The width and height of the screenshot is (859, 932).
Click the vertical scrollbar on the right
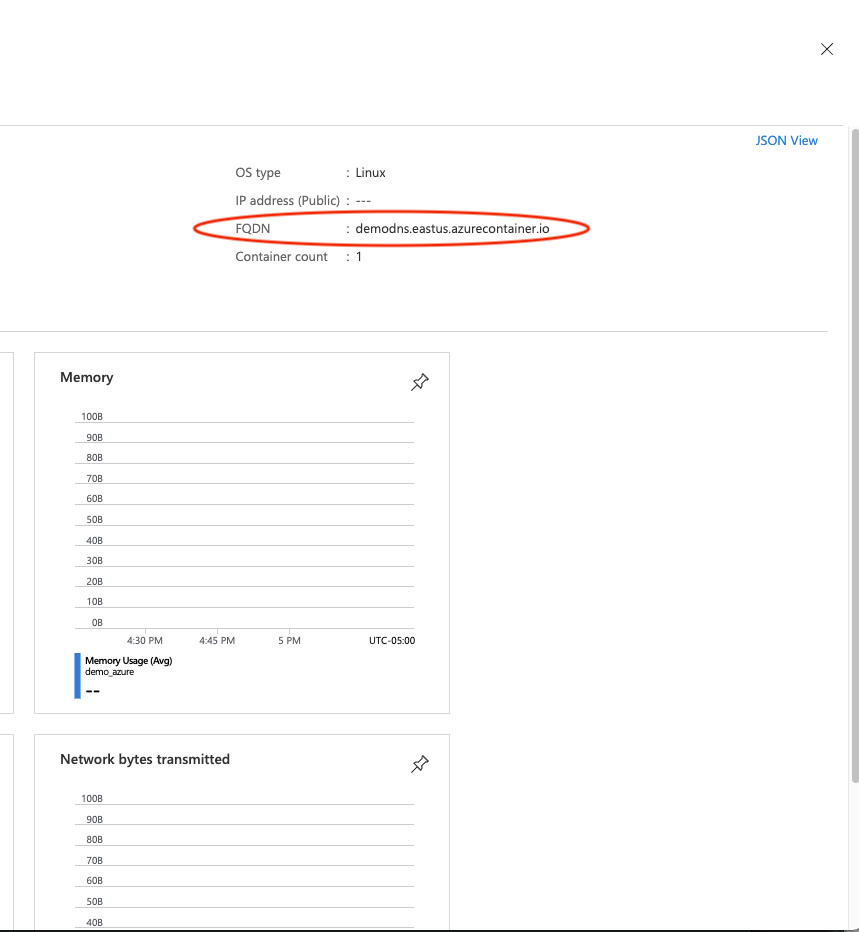(x=853, y=450)
